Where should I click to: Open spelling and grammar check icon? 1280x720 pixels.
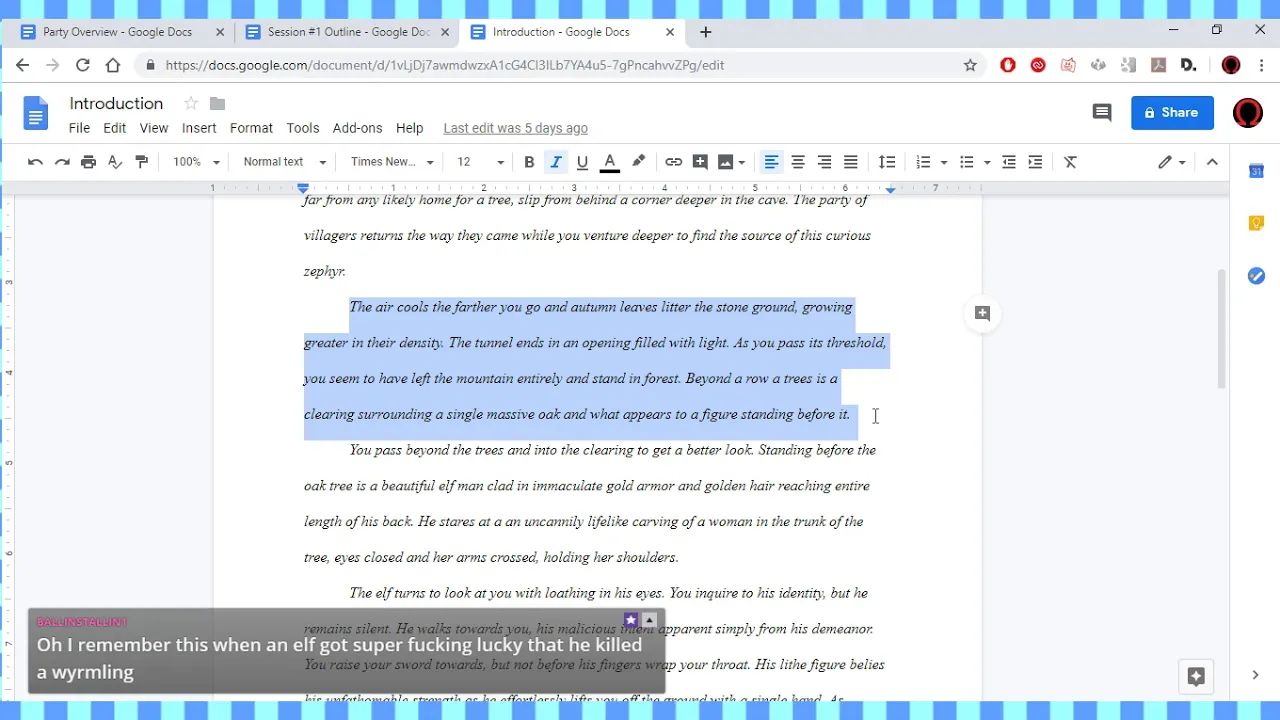[x=115, y=162]
